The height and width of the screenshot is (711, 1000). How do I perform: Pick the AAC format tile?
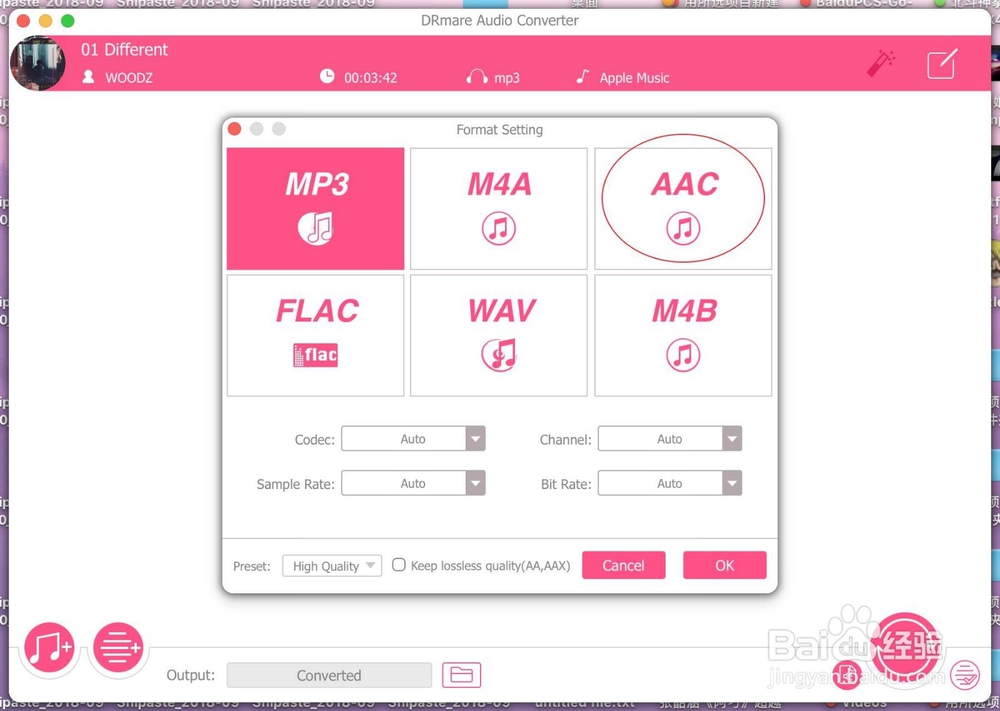(683, 209)
